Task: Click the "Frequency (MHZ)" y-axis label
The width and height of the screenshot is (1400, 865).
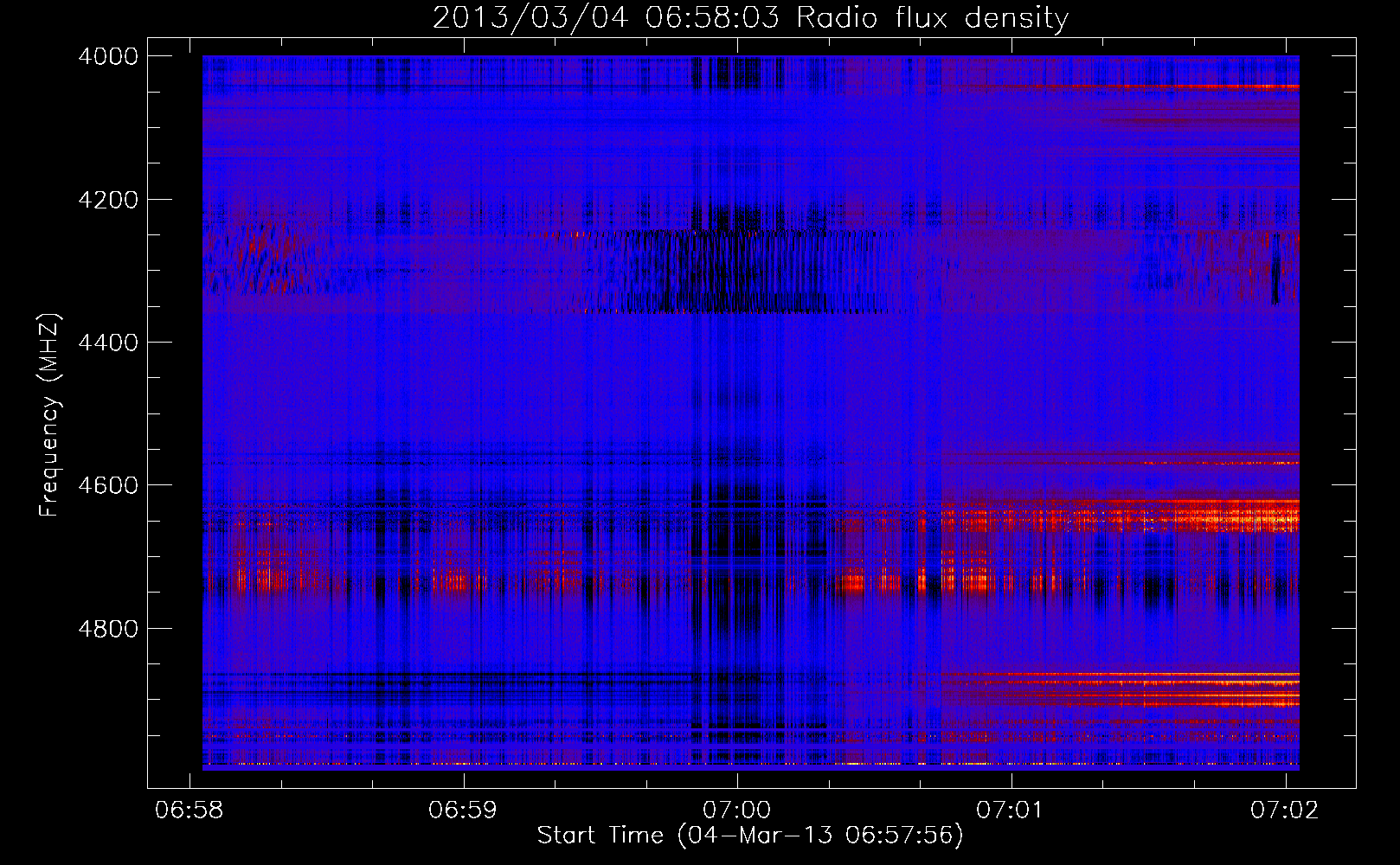Action: click(49, 415)
